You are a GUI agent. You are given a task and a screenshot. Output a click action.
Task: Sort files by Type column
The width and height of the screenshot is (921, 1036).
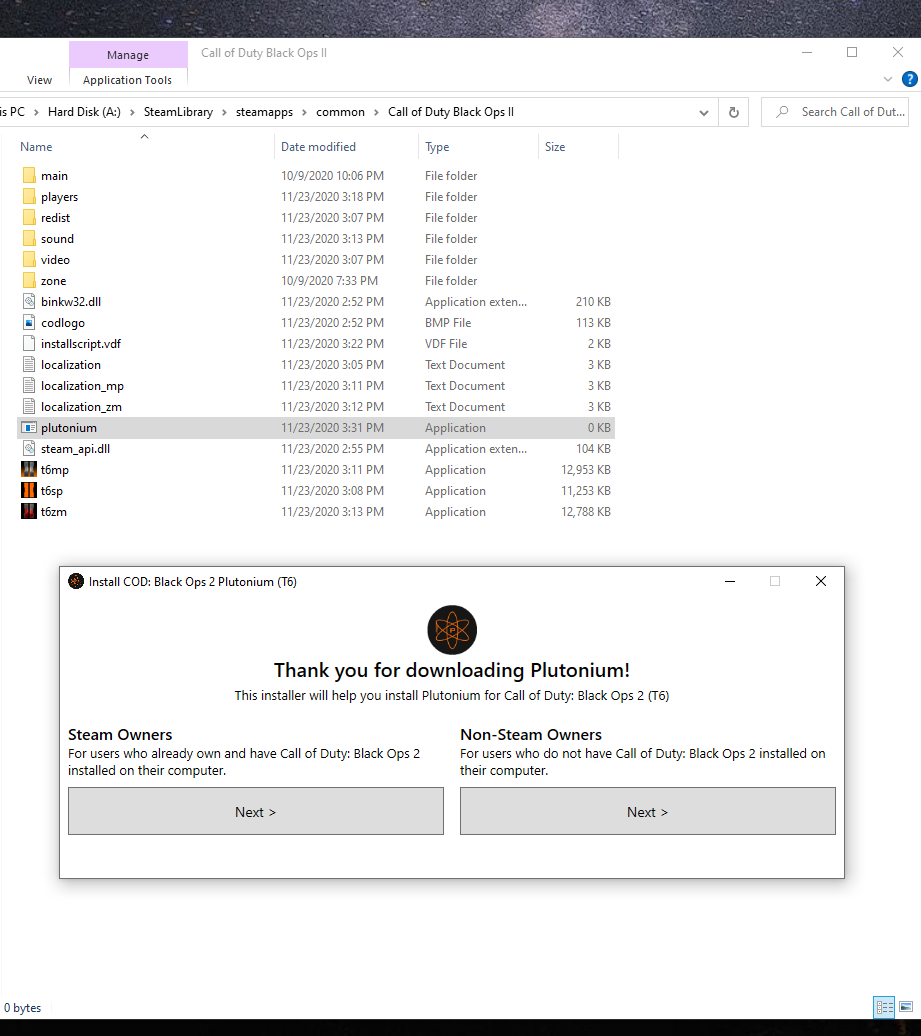(x=478, y=147)
